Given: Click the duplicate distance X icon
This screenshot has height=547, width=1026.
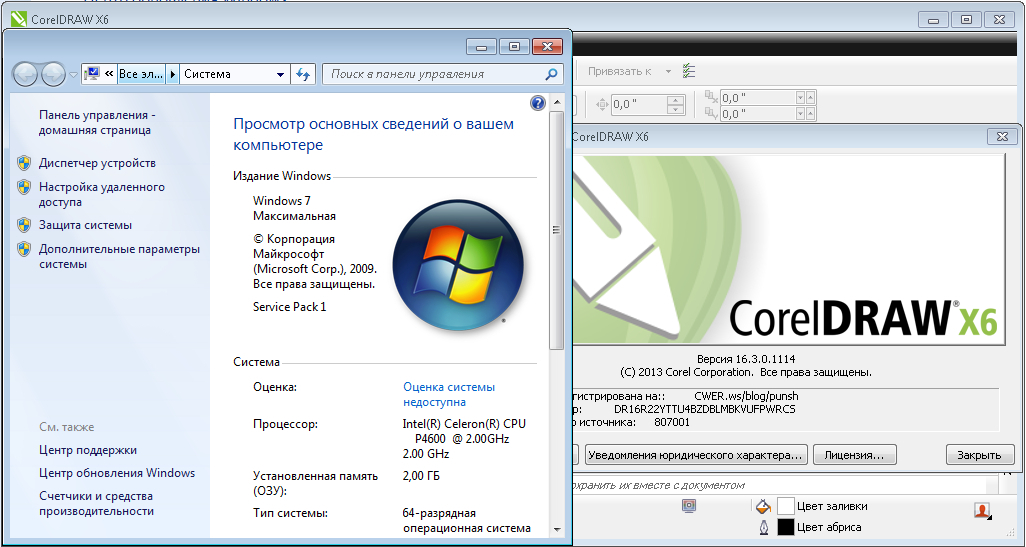Looking at the screenshot, I should tap(711, 97).
